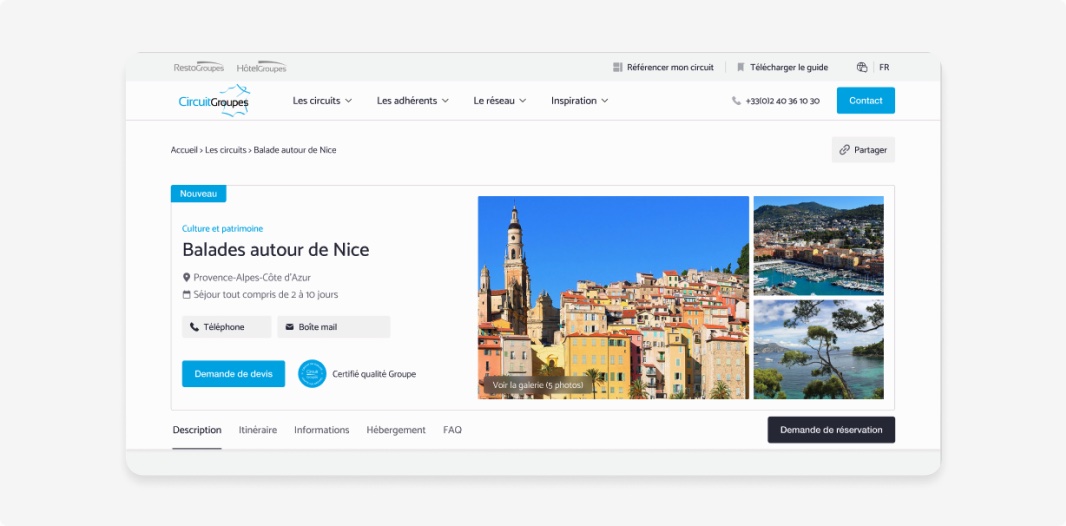Click the Nouveau badge label
The image size is (1066, 526).
tap(199, 194)
